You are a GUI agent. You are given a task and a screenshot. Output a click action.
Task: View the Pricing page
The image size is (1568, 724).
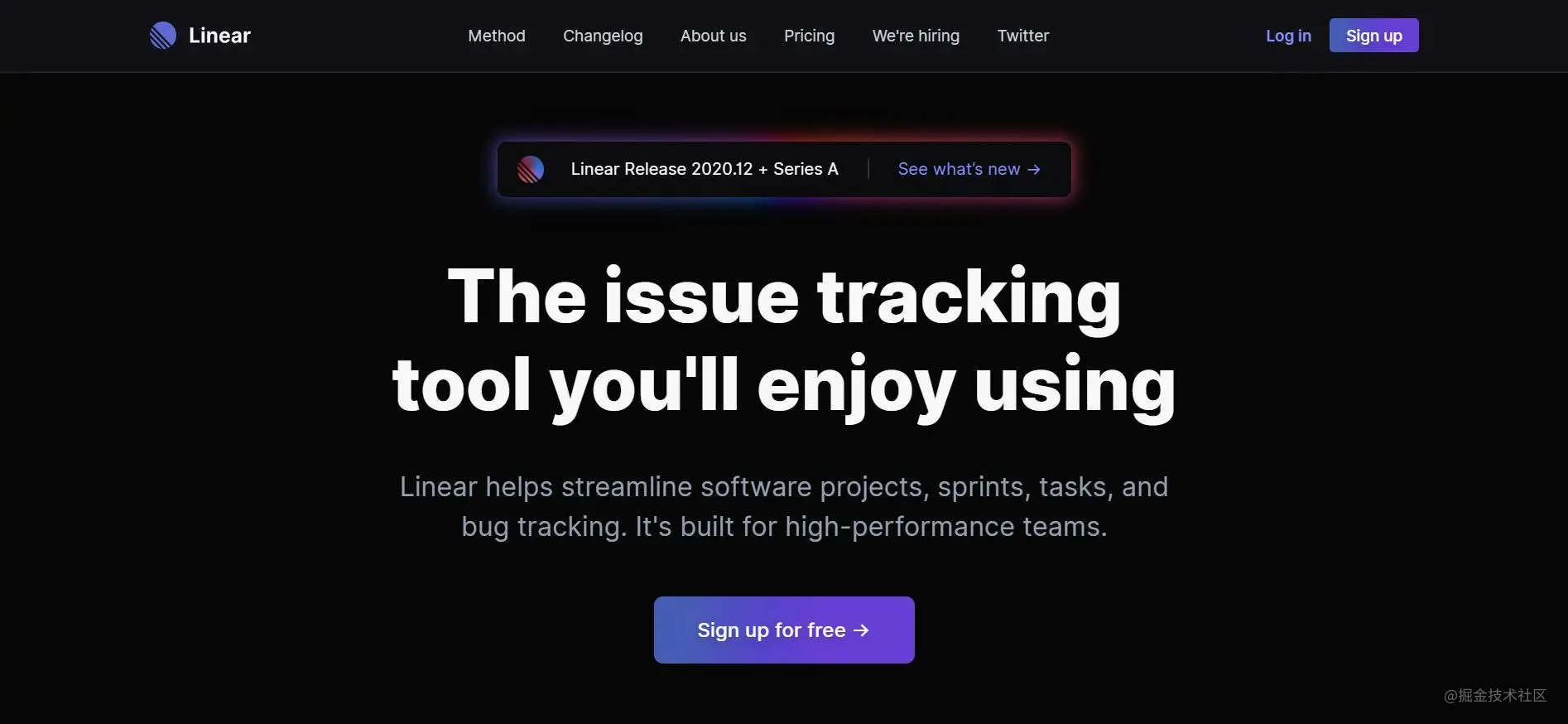pyautogui.click(x=810, y=36)
